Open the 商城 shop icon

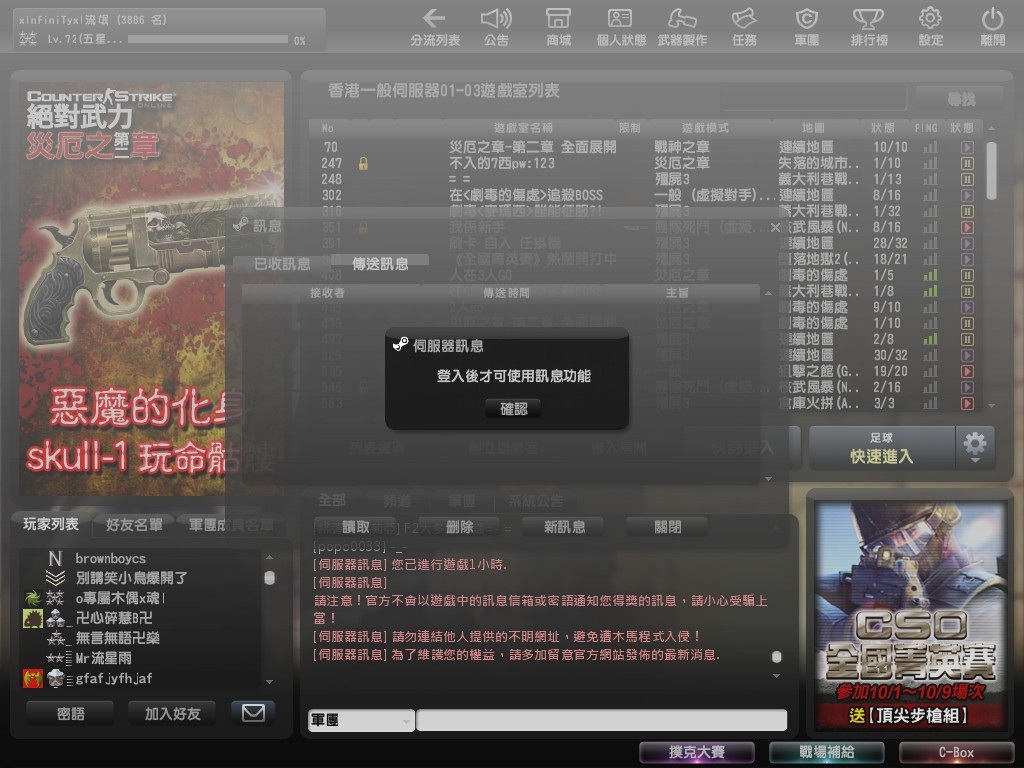click(558, 26)
